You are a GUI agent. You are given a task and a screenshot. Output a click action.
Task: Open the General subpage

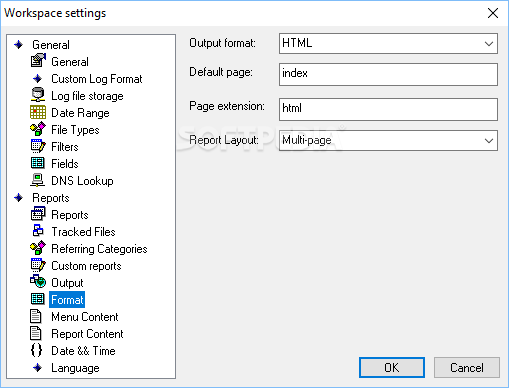tap(70, 62)
